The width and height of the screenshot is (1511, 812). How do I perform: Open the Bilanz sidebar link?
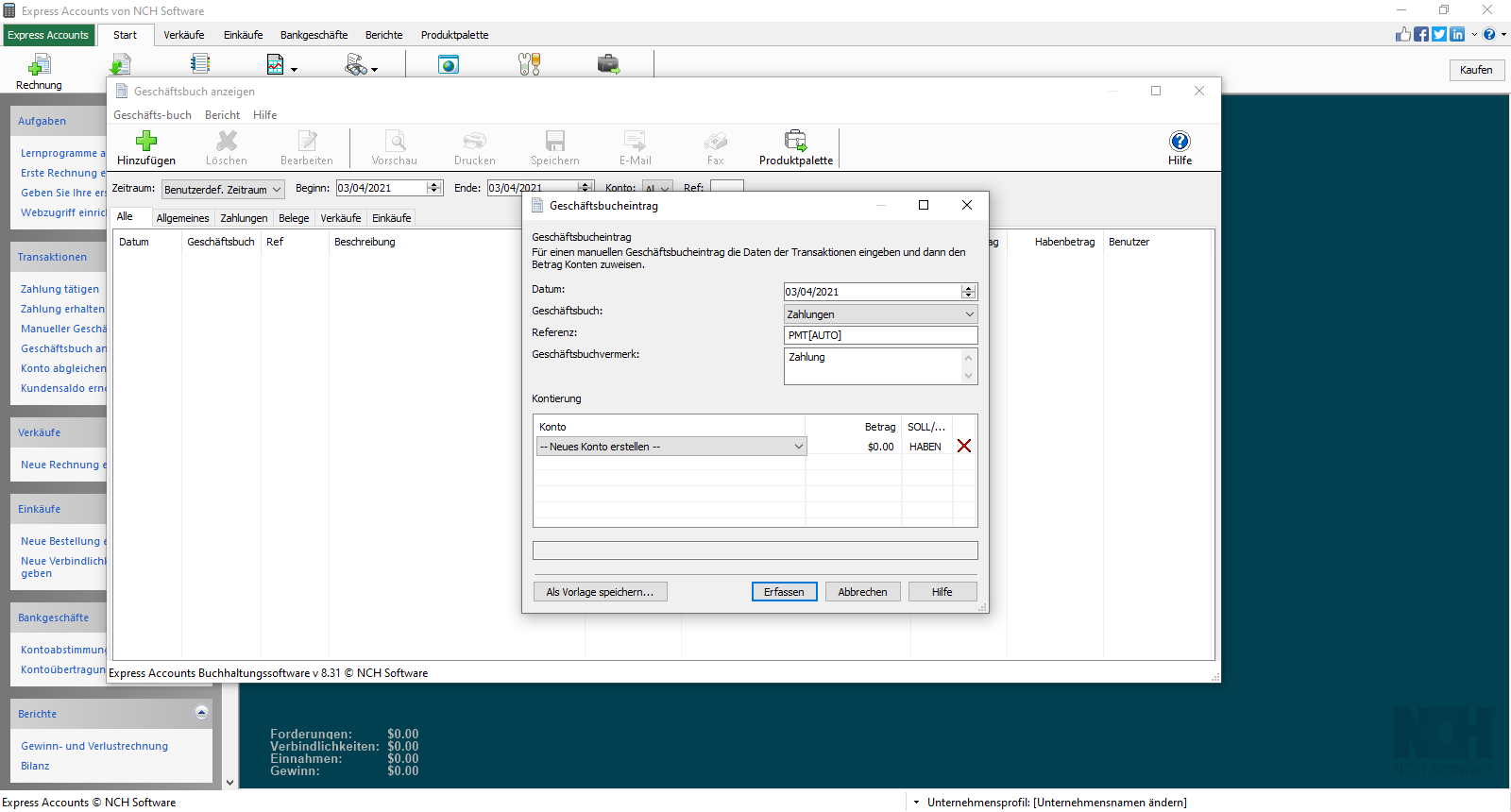point(35,766)
